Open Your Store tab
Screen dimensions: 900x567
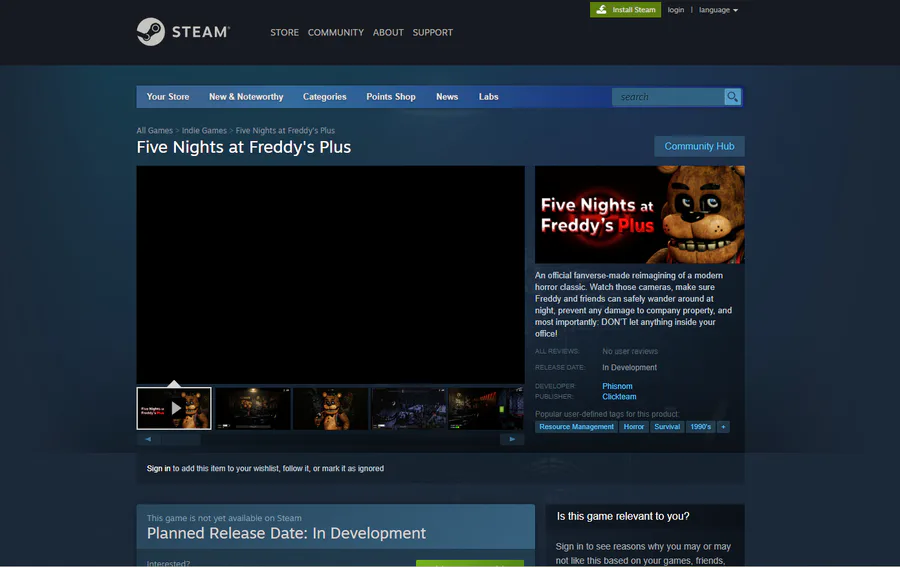(x=168, y=97)
